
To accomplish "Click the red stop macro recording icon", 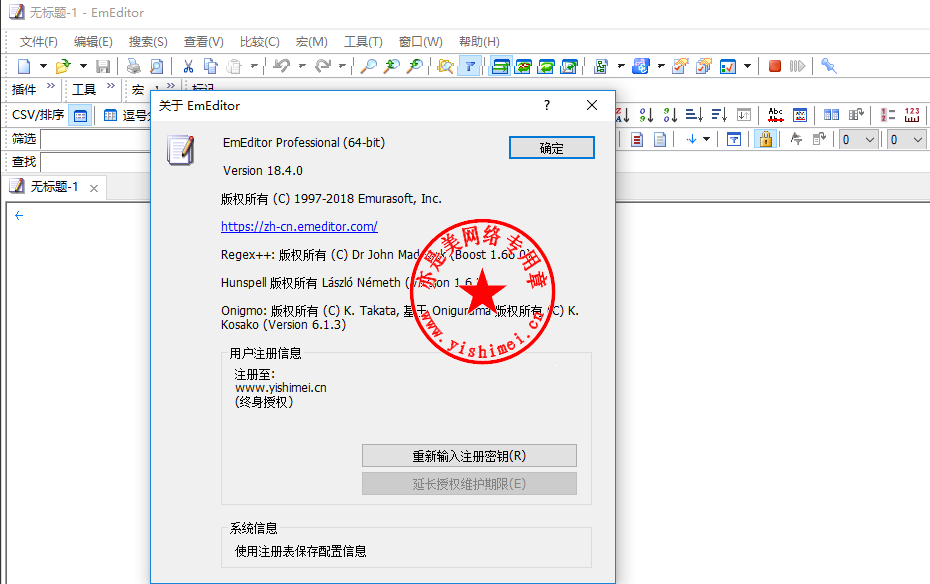I will [775, 66].
